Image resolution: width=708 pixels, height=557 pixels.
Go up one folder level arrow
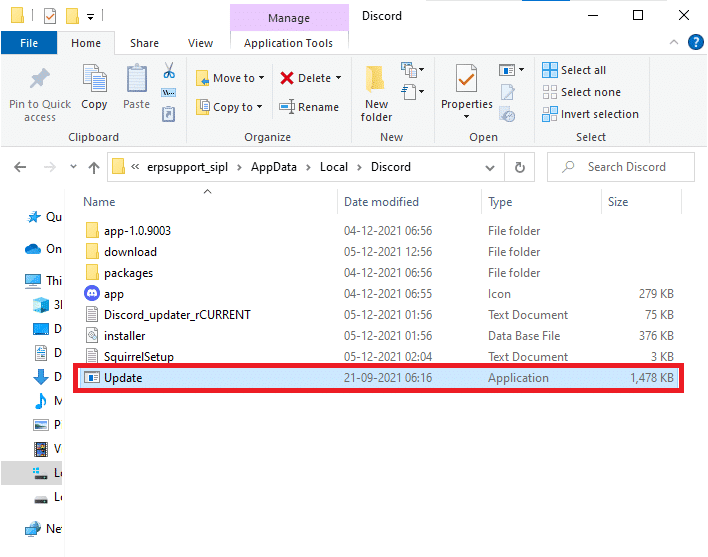click(94, 168)
